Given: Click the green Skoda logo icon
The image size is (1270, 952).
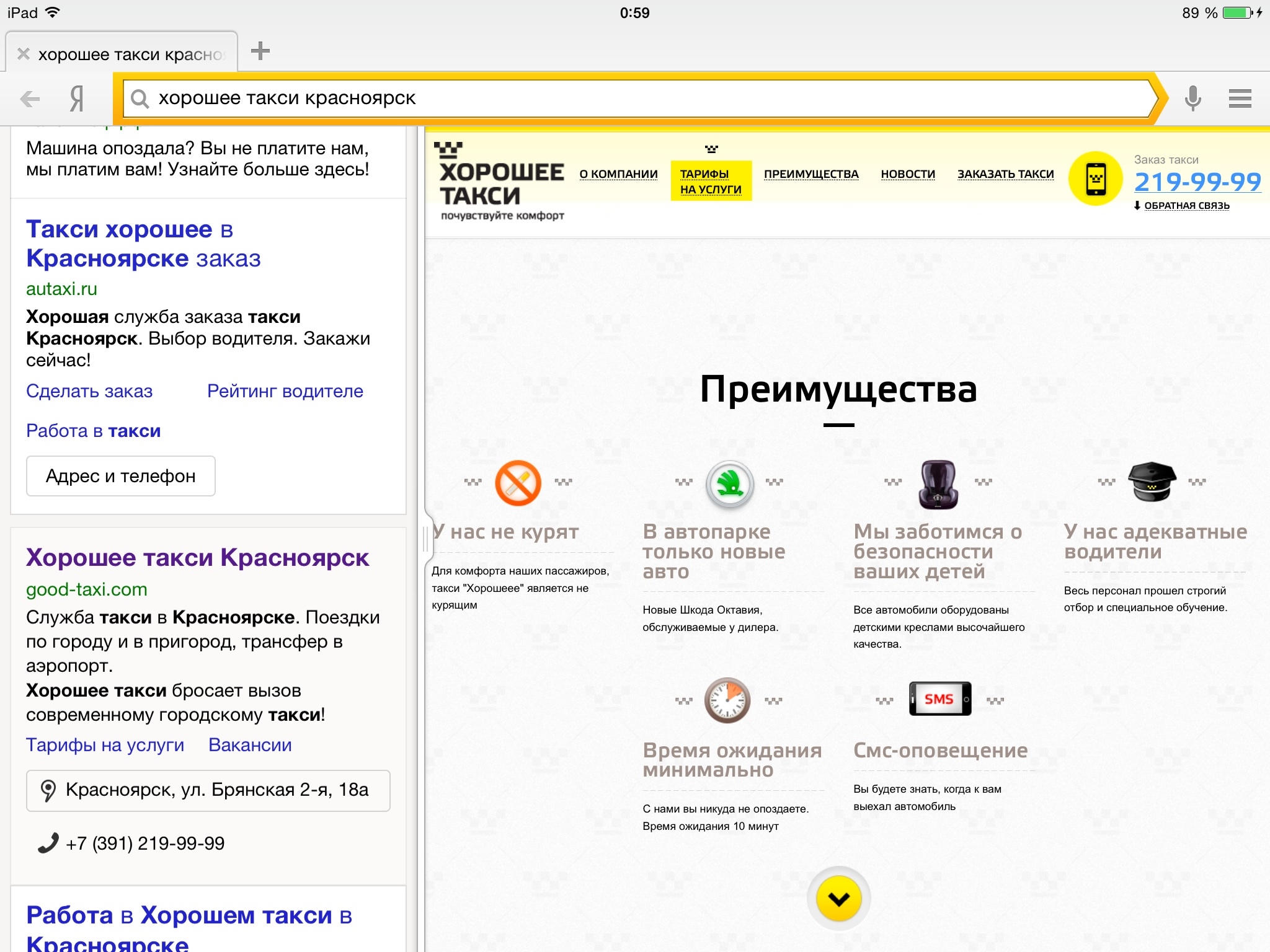Looking at the screenshot, I should [730, 485].
